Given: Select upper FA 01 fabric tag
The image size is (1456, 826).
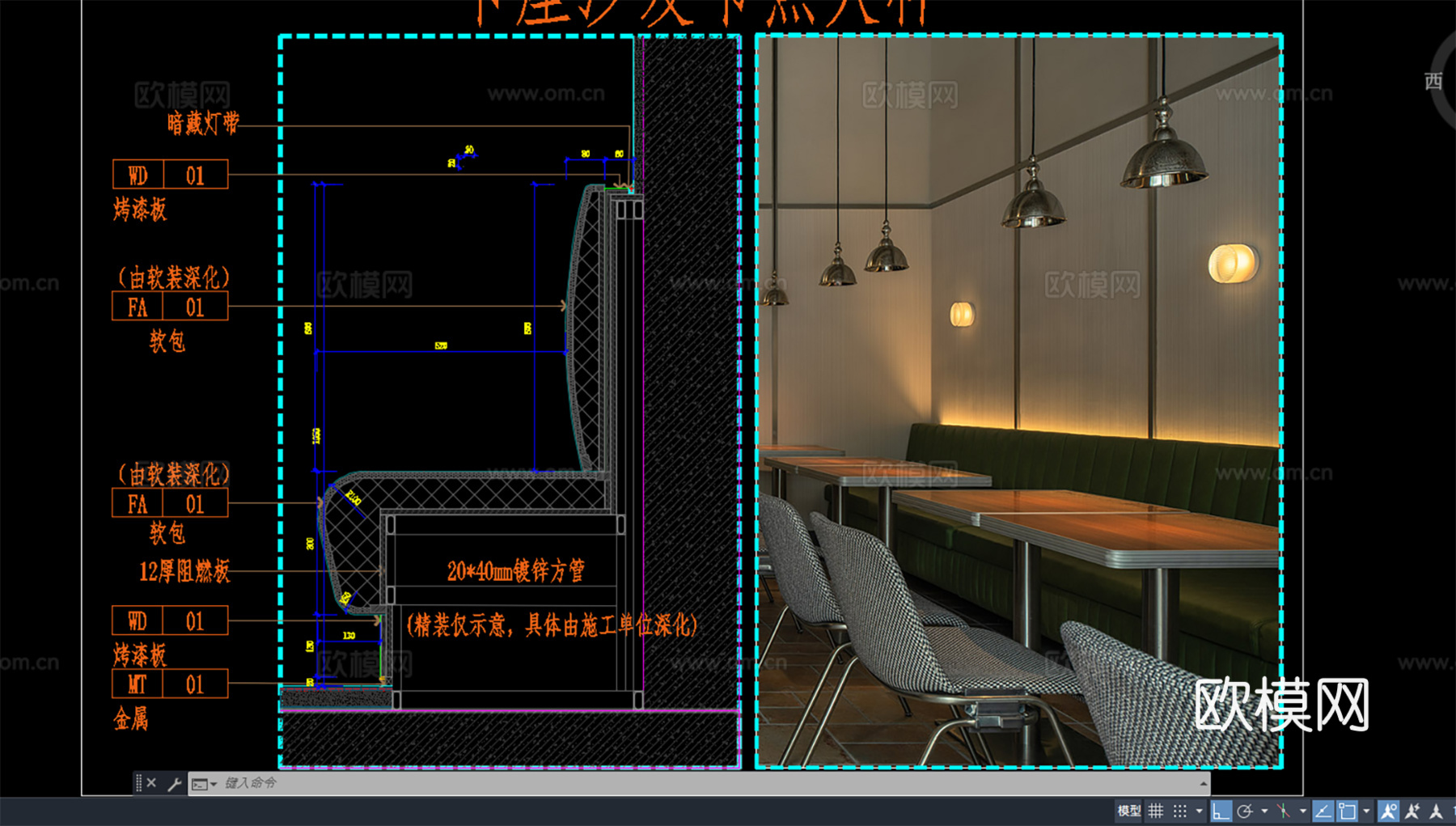Looking at the screenshot, I should tap(170, 307).
